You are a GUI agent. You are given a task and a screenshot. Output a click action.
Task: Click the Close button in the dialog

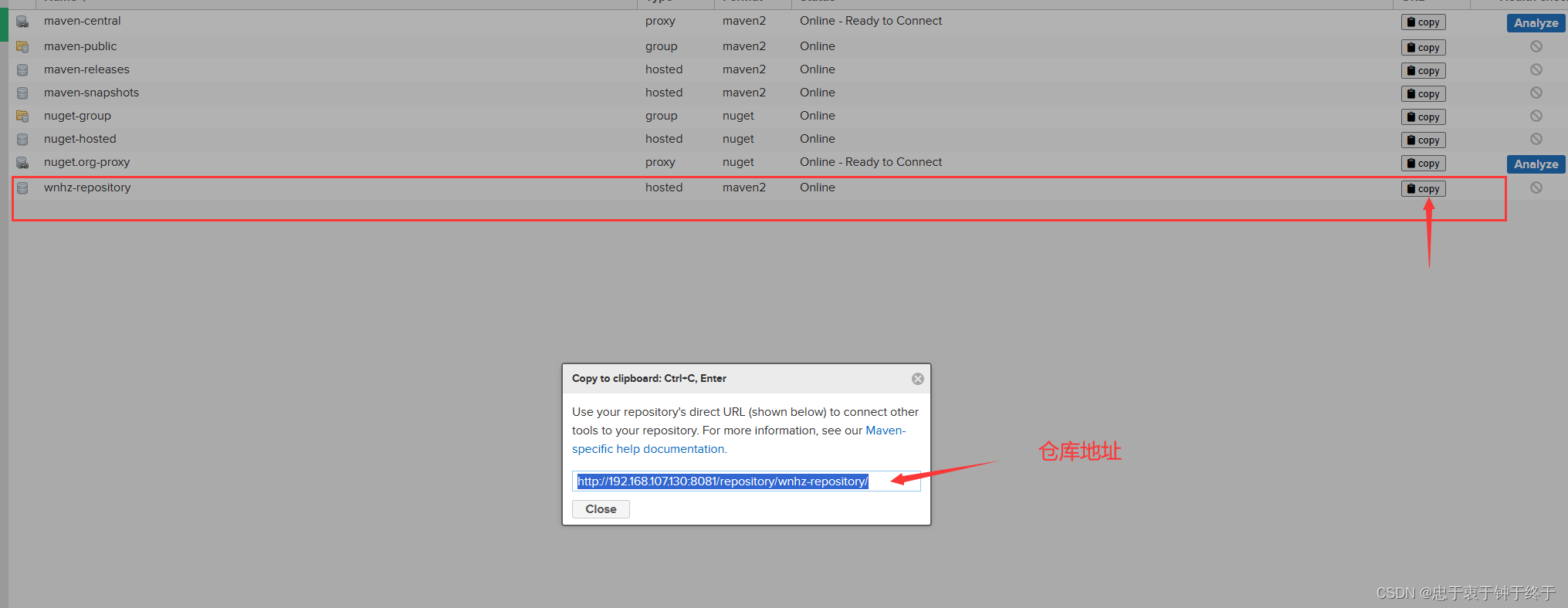[x=601, y=509]
